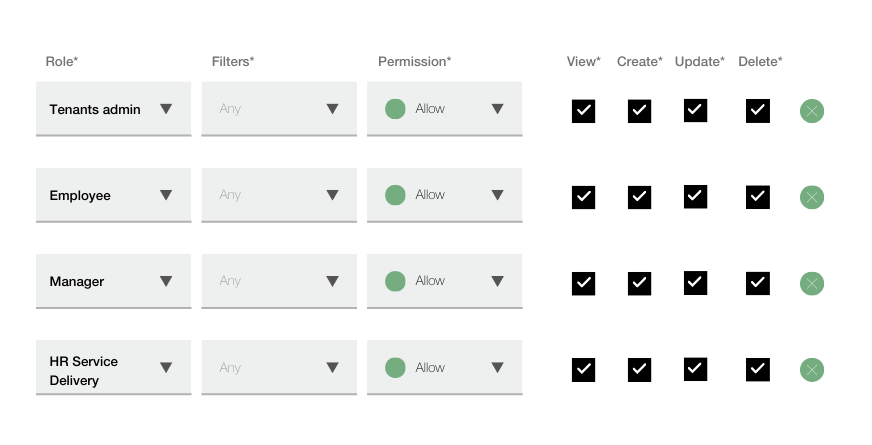This screenshot has height=445, width=872.
Task: Remove the Employee role row
Action: [811, 197]
